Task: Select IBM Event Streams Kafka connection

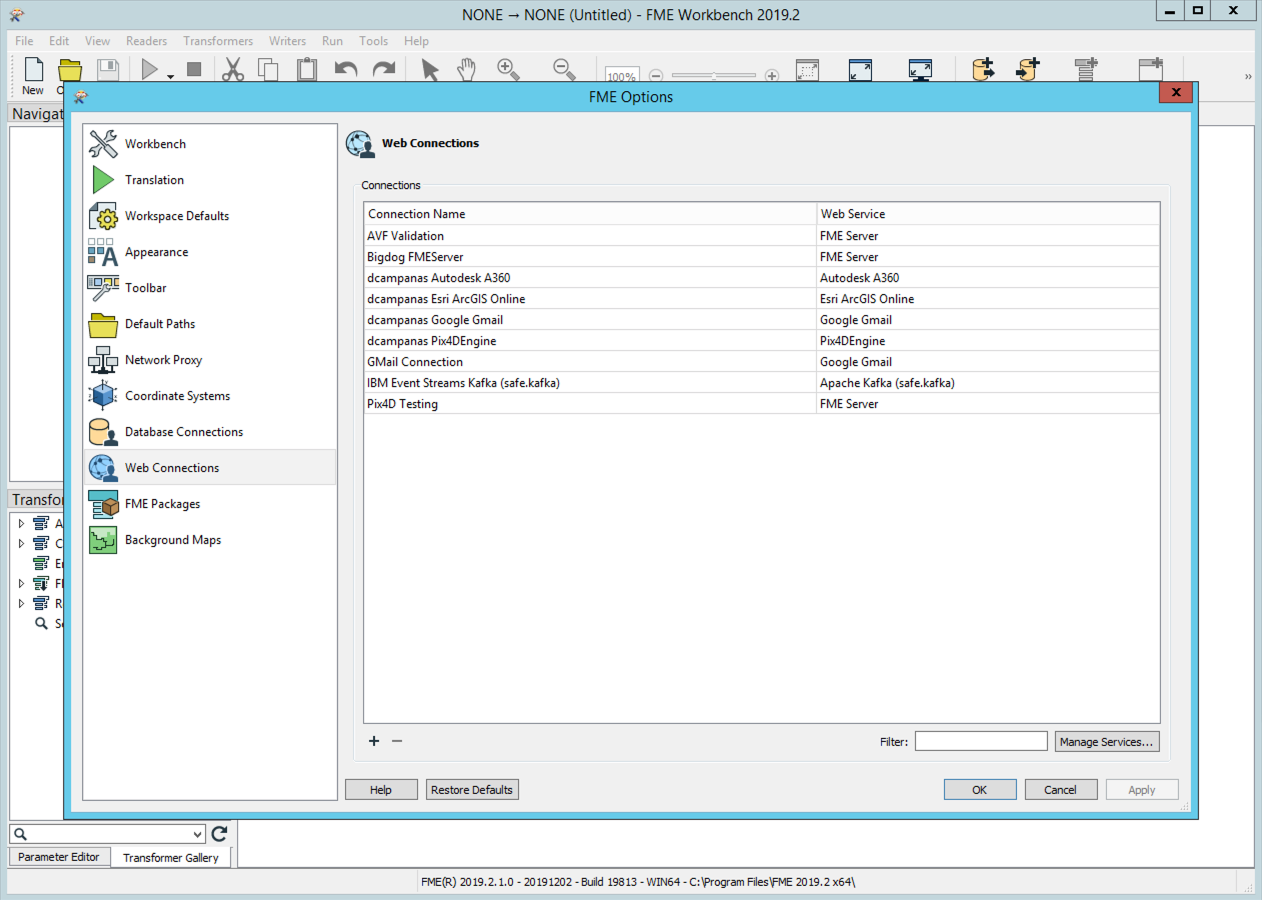Action: [x=762, y=383]
